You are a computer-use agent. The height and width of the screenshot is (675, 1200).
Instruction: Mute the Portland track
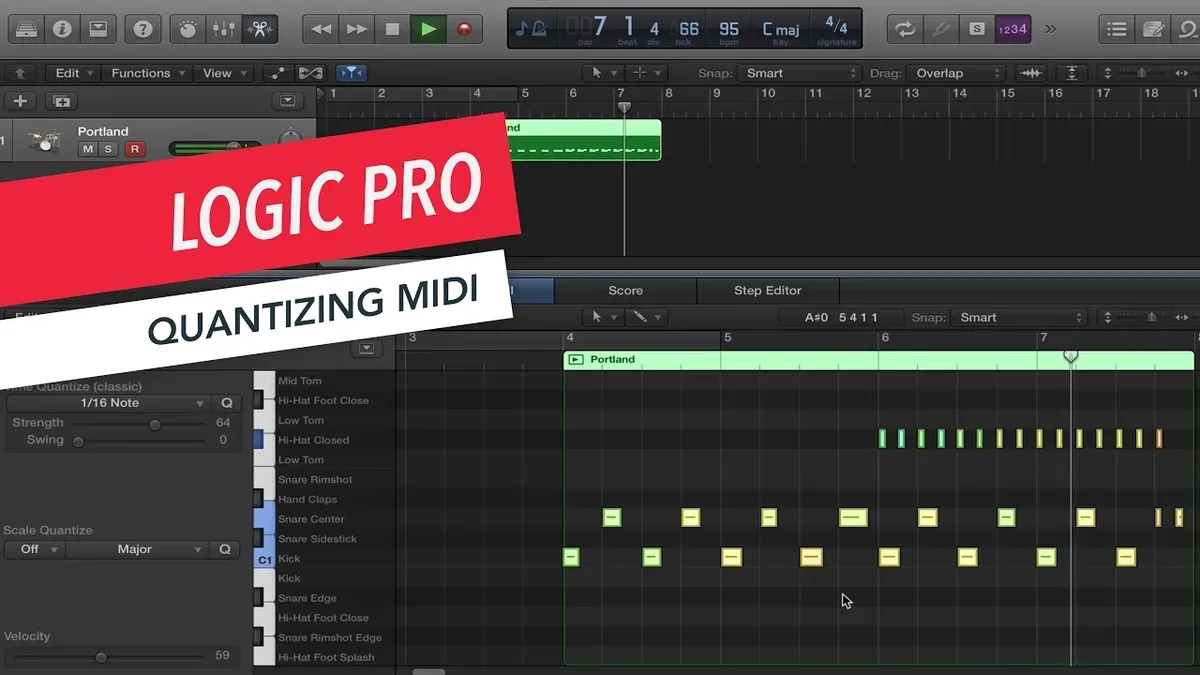88,149
